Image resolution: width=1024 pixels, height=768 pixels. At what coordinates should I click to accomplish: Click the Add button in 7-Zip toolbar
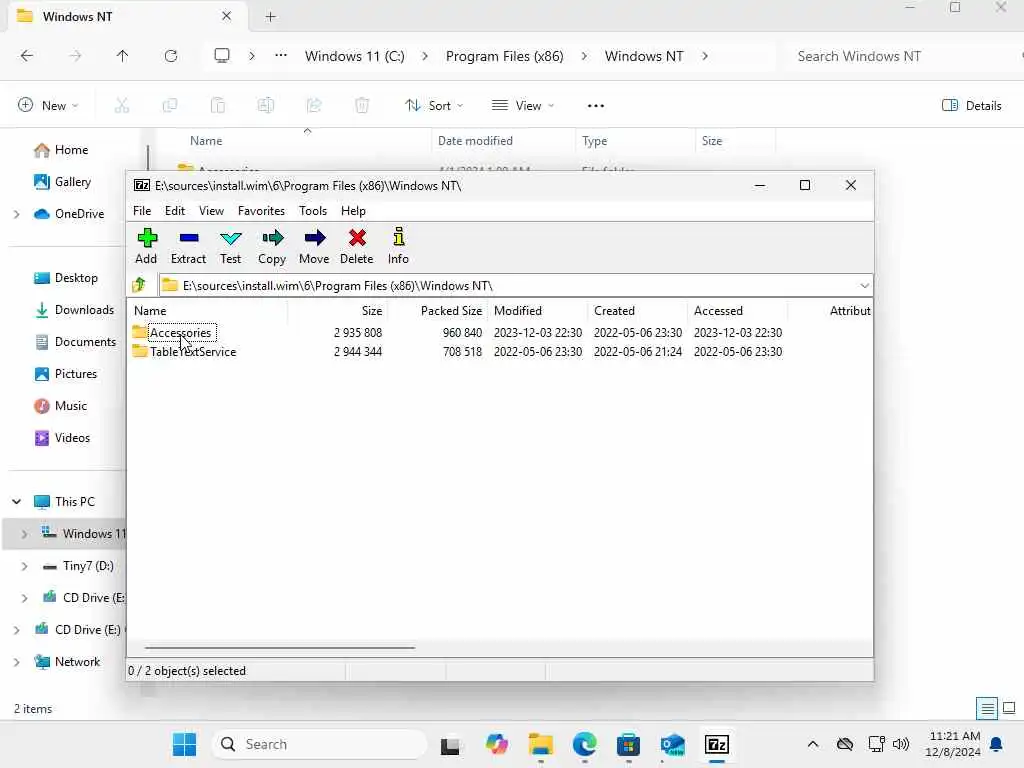[x=146, y=246]
